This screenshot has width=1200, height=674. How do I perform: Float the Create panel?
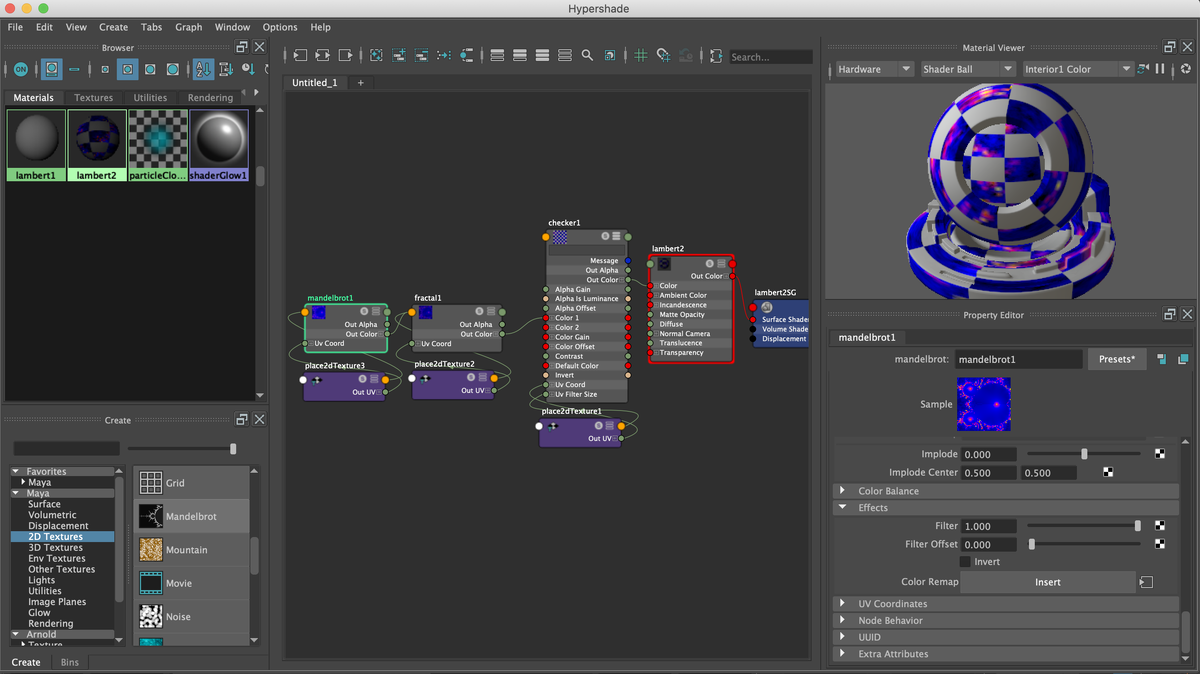241,420
